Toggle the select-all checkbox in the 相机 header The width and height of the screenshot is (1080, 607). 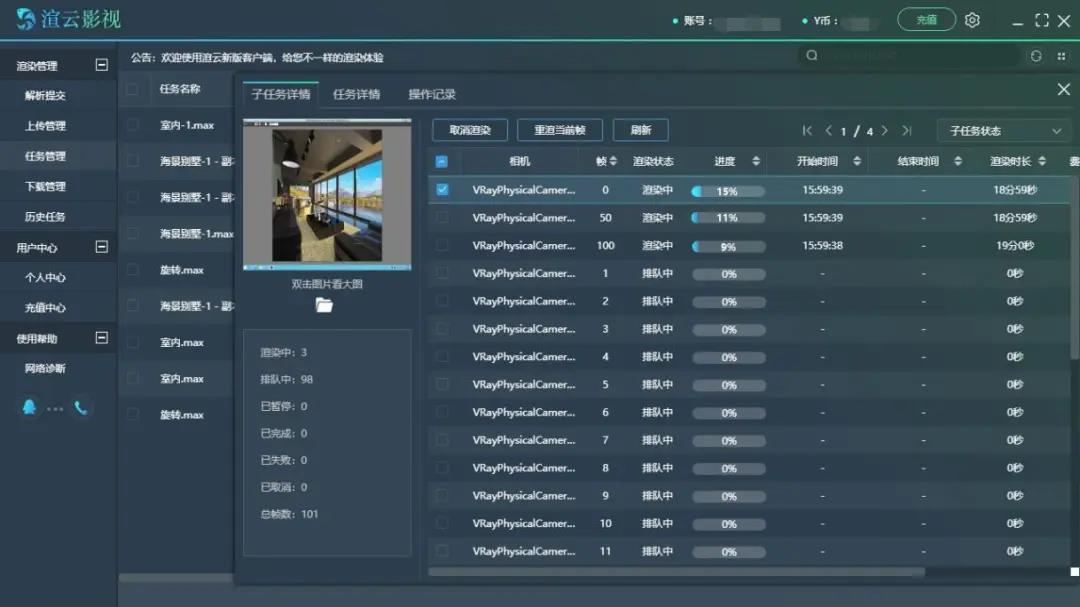pos(442,161)
